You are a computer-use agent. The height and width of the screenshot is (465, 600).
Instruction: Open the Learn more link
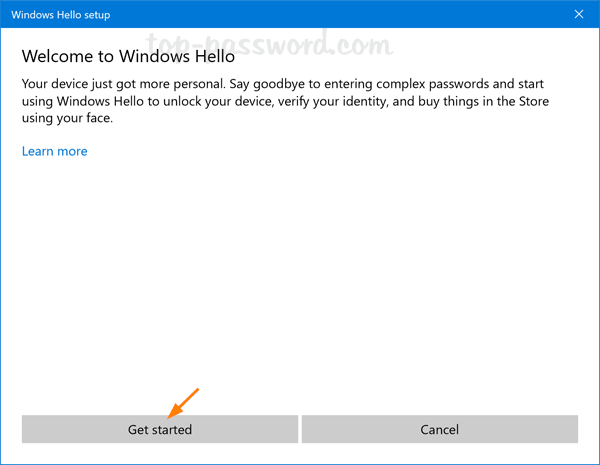(x=55, y=151)
